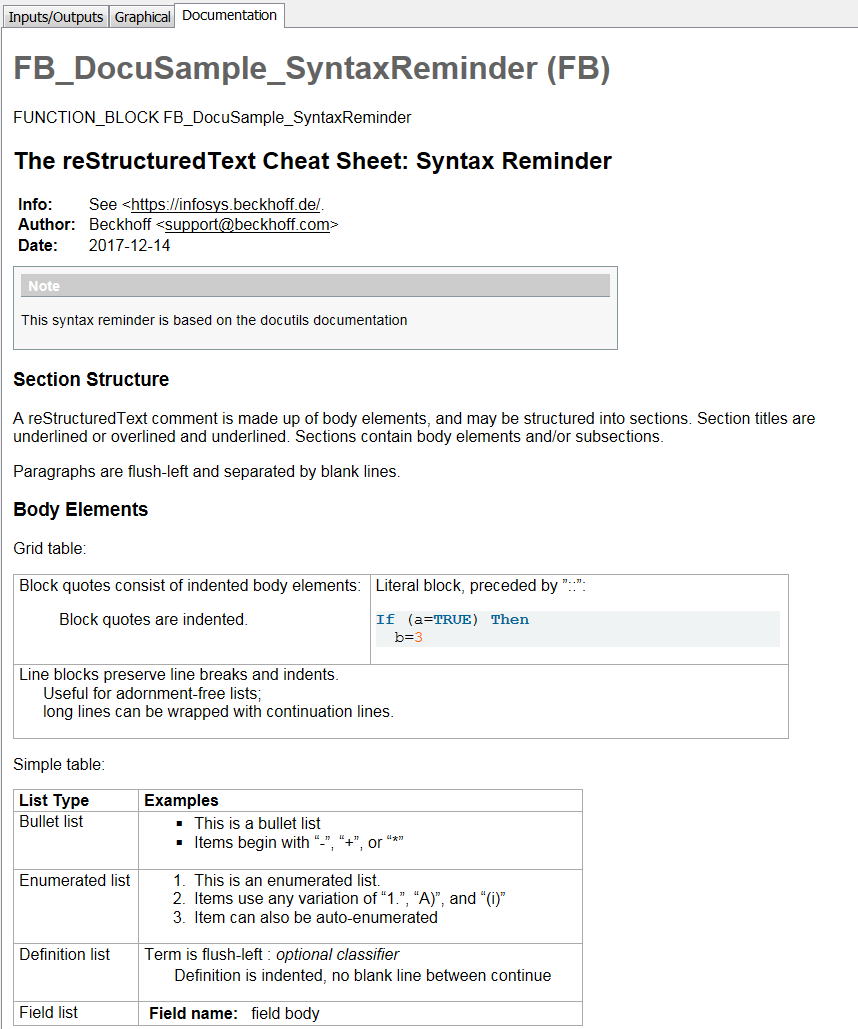Click the 'Grid table:' label
This screenshot has height=1029, width=858.
point(49,549)
